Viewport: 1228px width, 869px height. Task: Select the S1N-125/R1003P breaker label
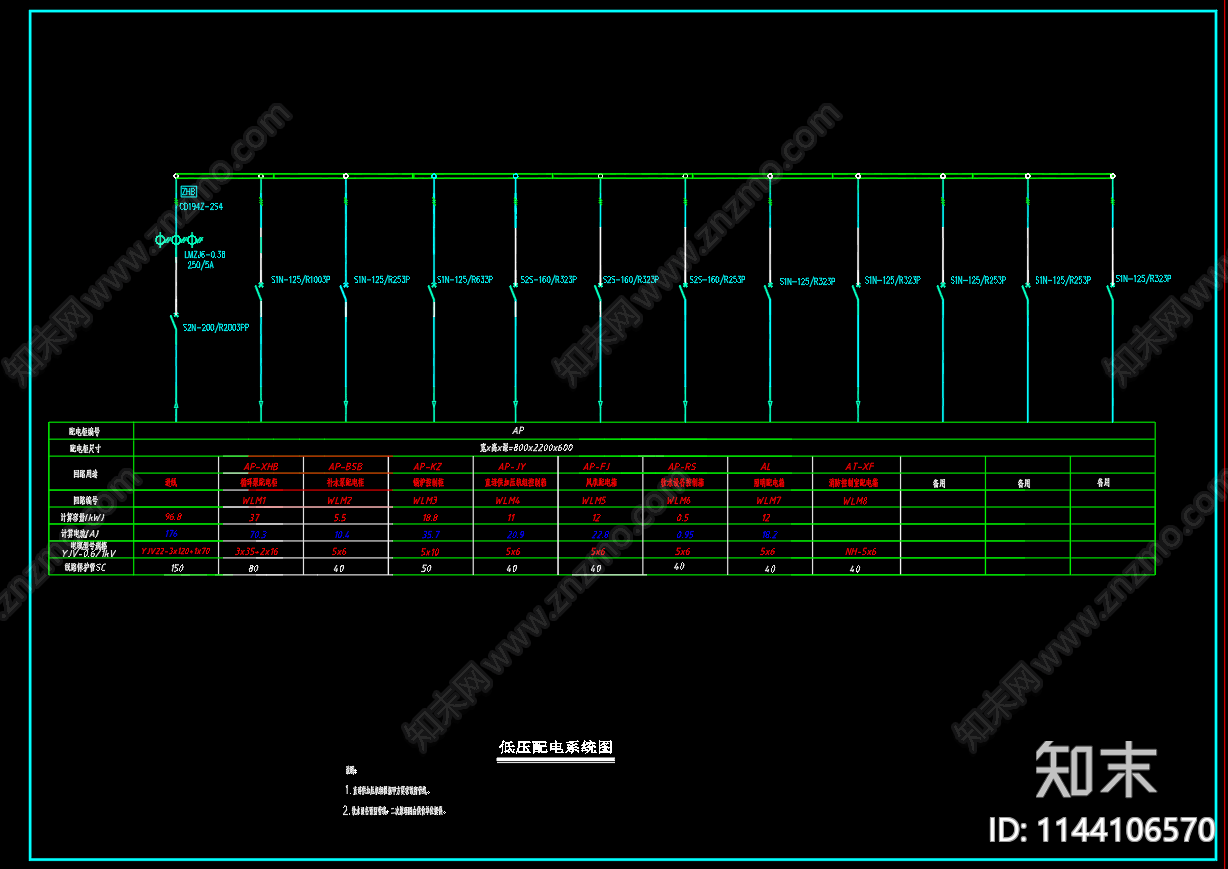(301, 280)
